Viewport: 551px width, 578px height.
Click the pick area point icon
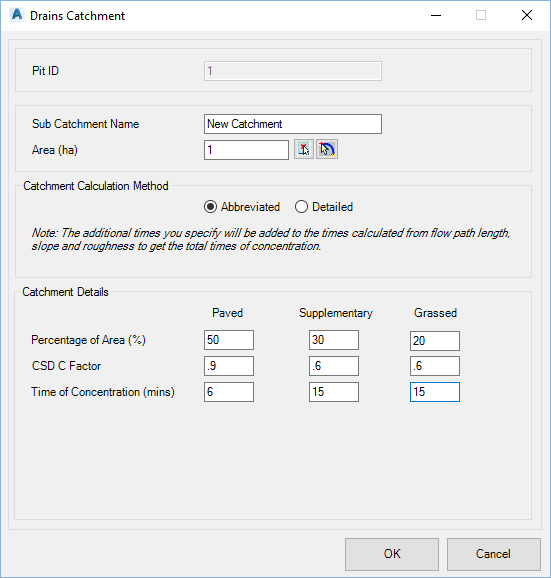tap(304, 149)
